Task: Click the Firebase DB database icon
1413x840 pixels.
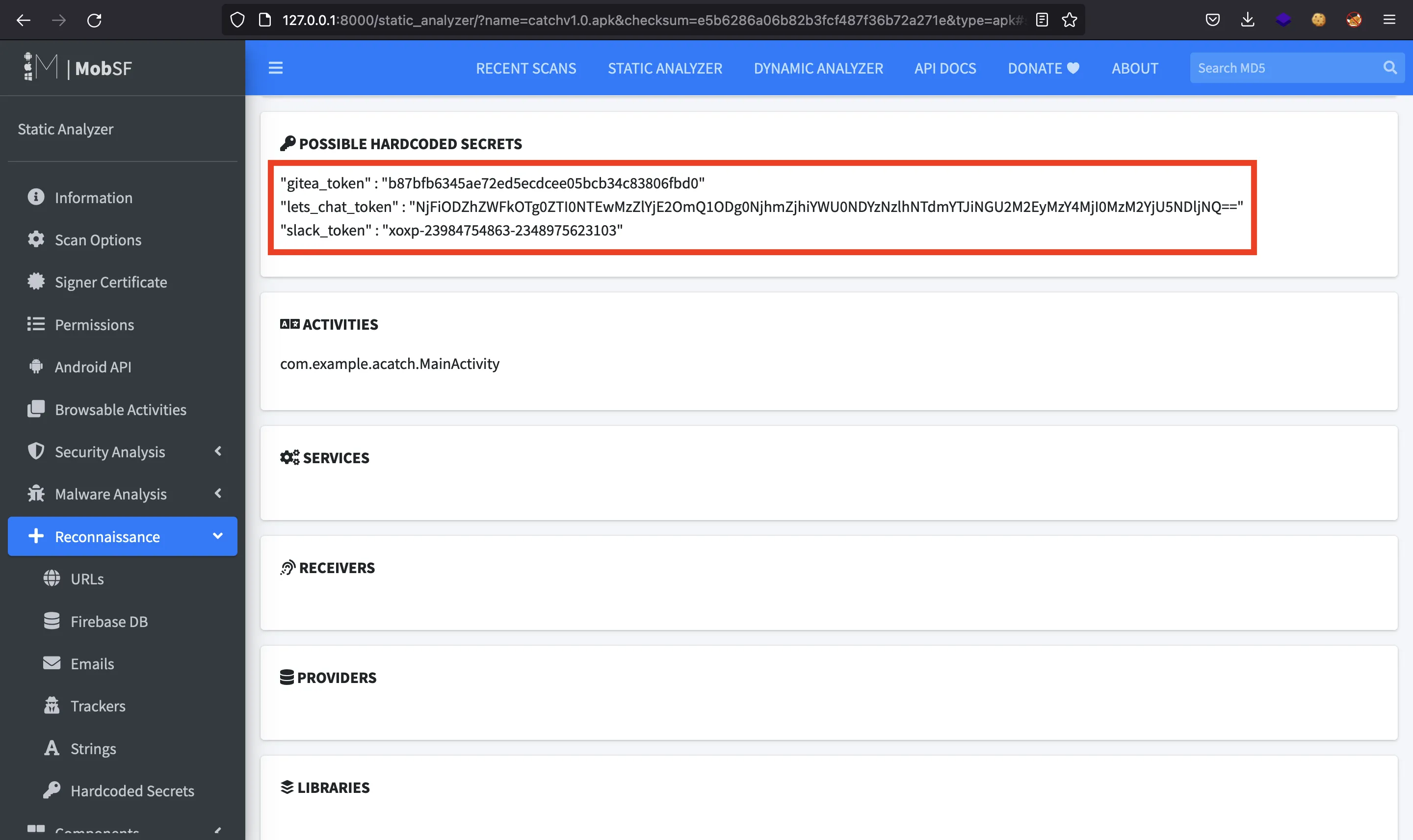Action: coord(53,621)
